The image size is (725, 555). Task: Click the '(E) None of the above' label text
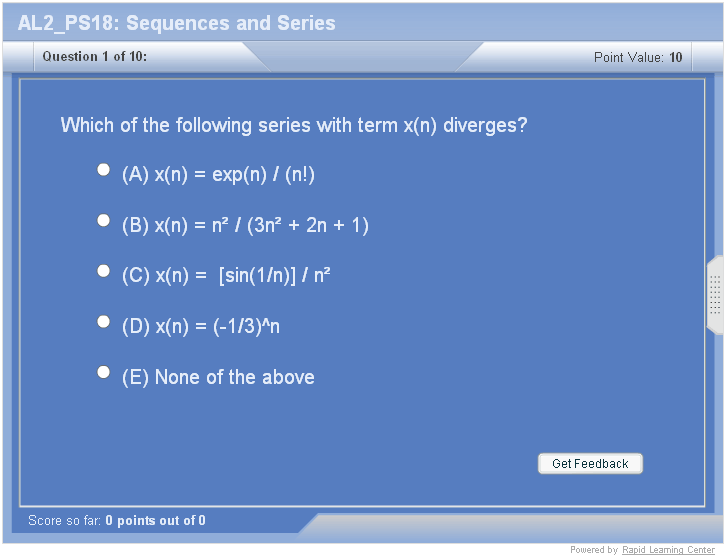coord(218,378)
